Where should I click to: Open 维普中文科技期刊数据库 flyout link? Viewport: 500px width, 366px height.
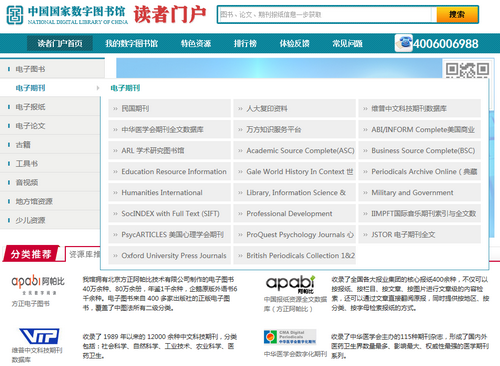click(419, 108)
